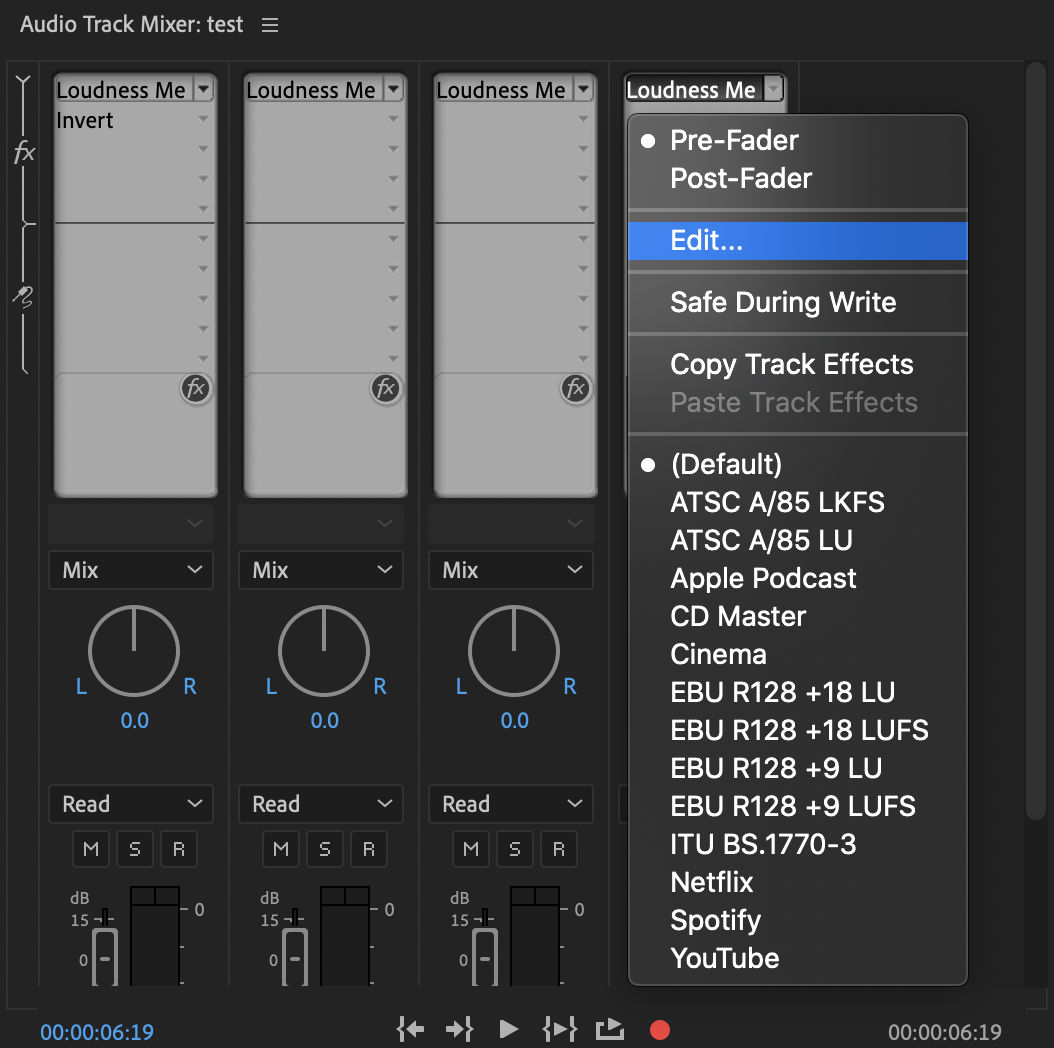Screen dimensions: 1054x1048
Task: Open the second track's Read automation dropdown
Action: click(x=321, y=804)
